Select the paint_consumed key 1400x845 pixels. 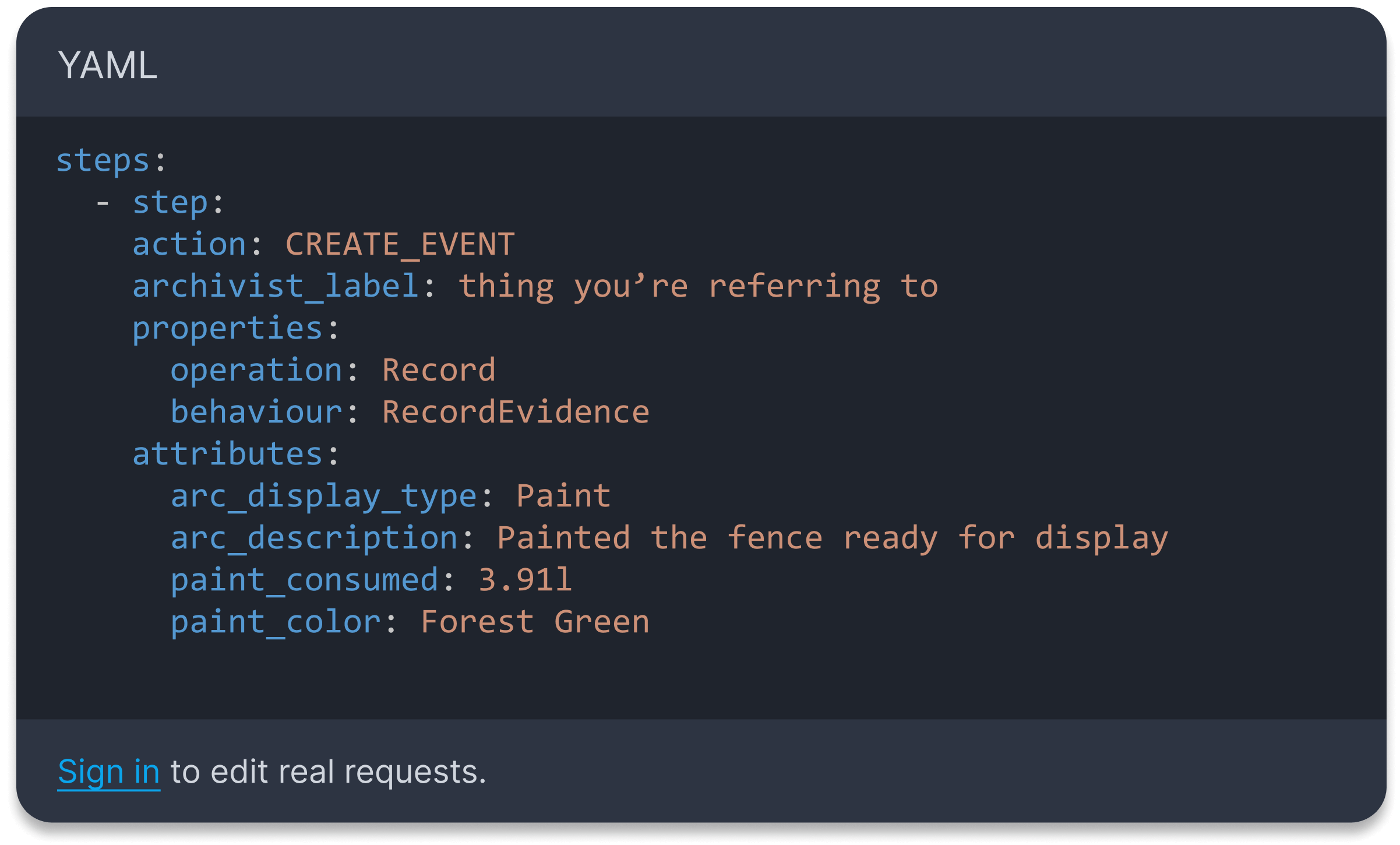click(x=305, y=580)
